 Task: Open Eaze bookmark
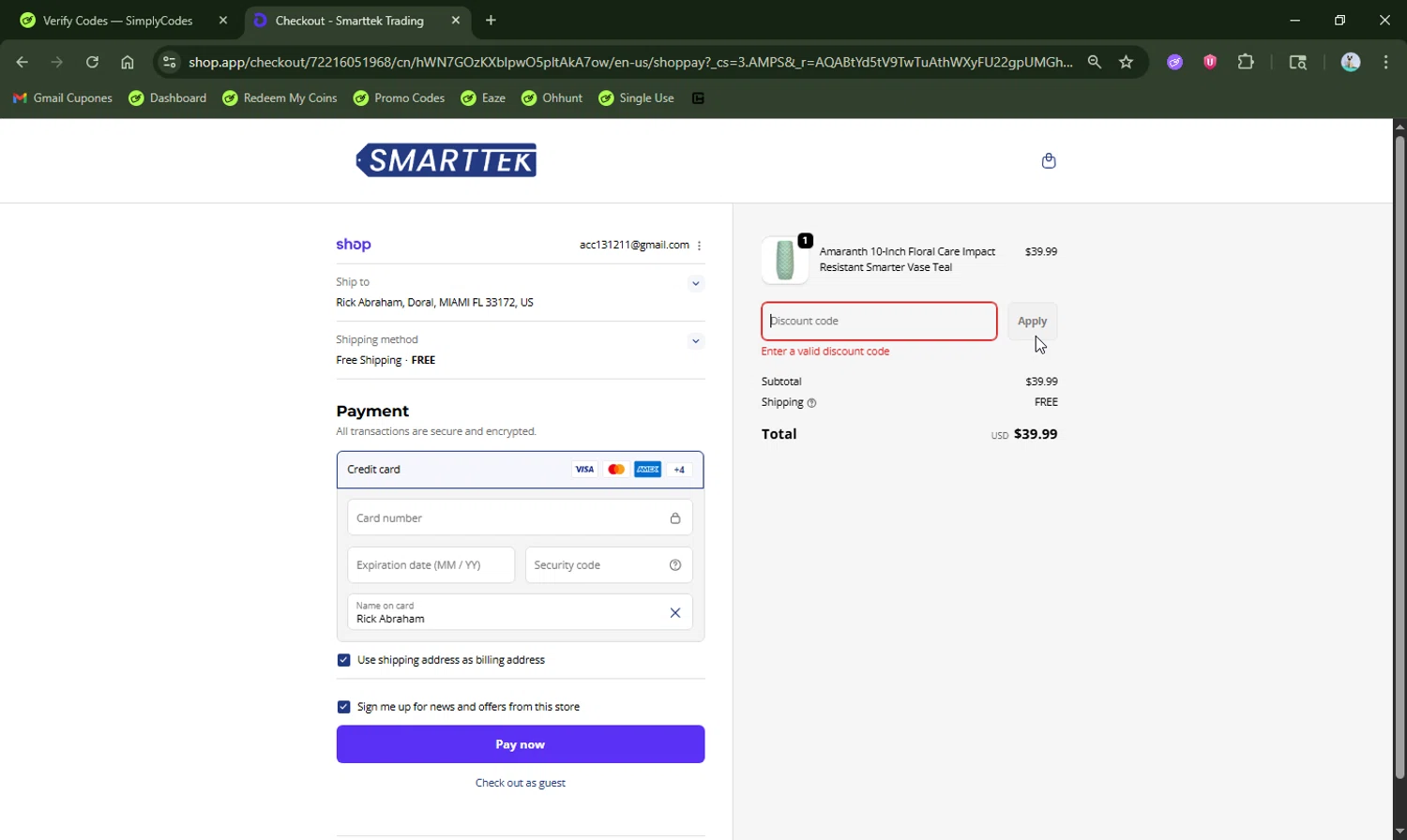[x=483, y=98]
